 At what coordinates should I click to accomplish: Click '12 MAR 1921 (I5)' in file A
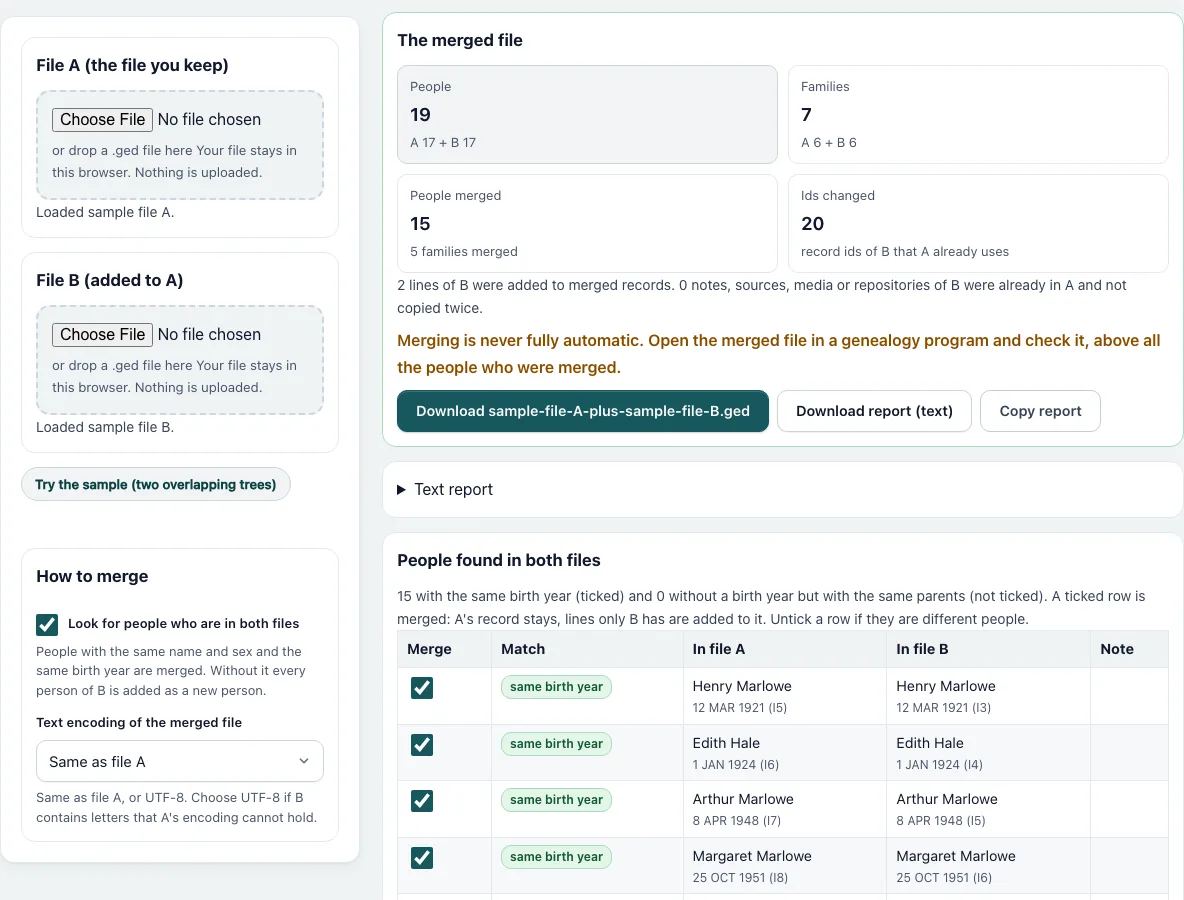(x=740, y=707)
